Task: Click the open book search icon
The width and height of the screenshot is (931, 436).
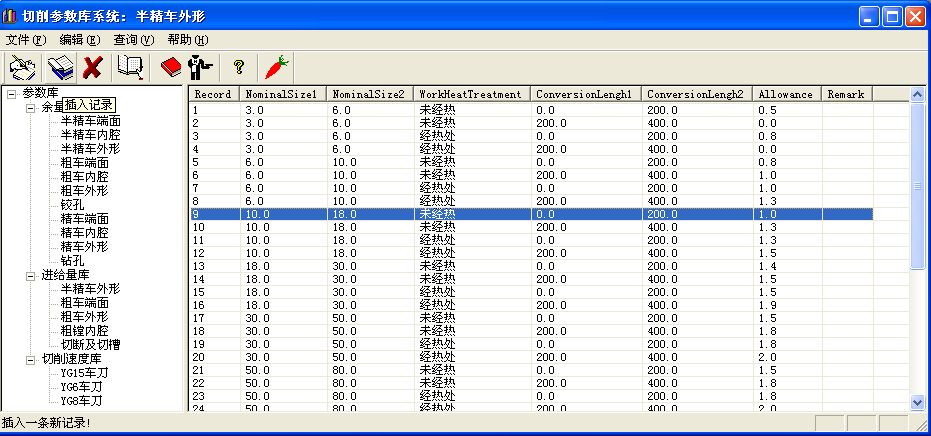Action: pos(130,67)
